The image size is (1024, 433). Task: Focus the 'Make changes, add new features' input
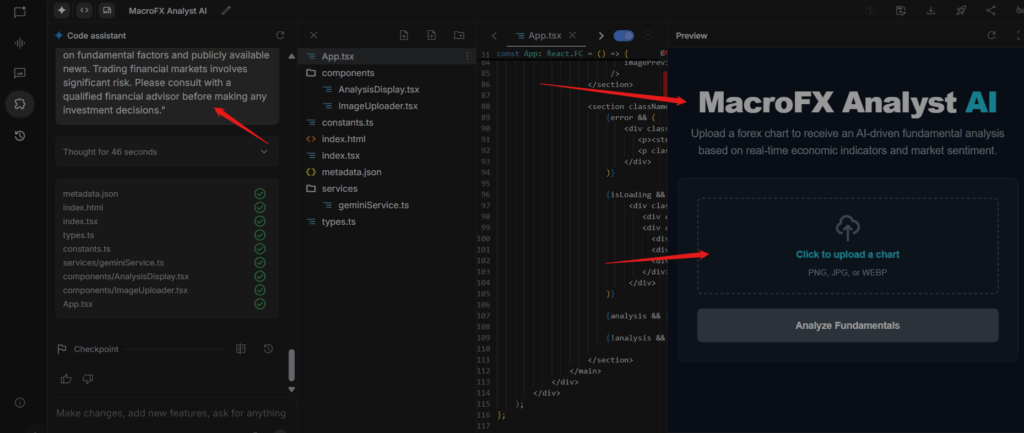pyautogui.click(x=171, y=413)
